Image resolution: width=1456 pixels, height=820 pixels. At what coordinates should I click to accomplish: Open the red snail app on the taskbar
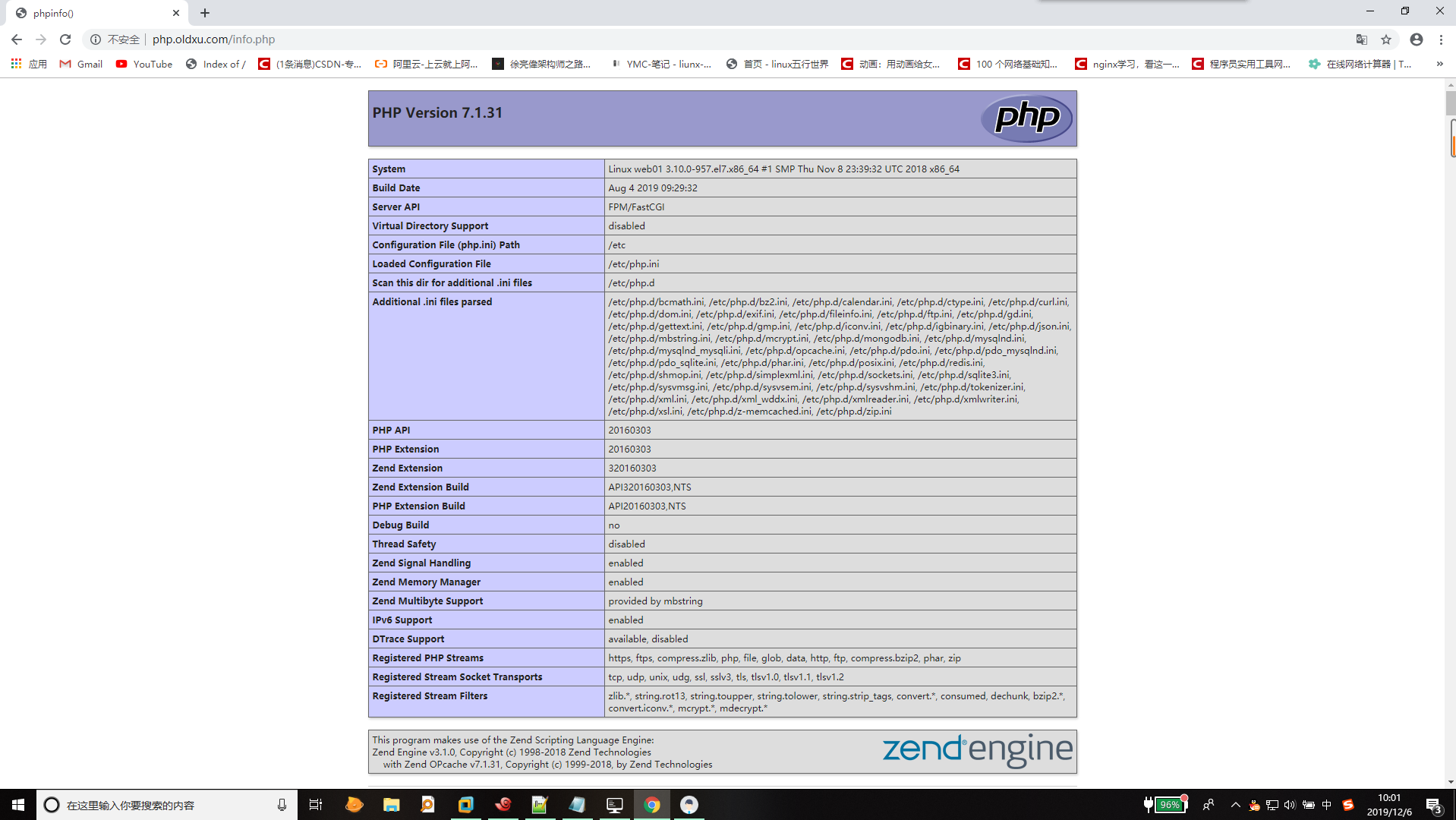pos(503,805)
